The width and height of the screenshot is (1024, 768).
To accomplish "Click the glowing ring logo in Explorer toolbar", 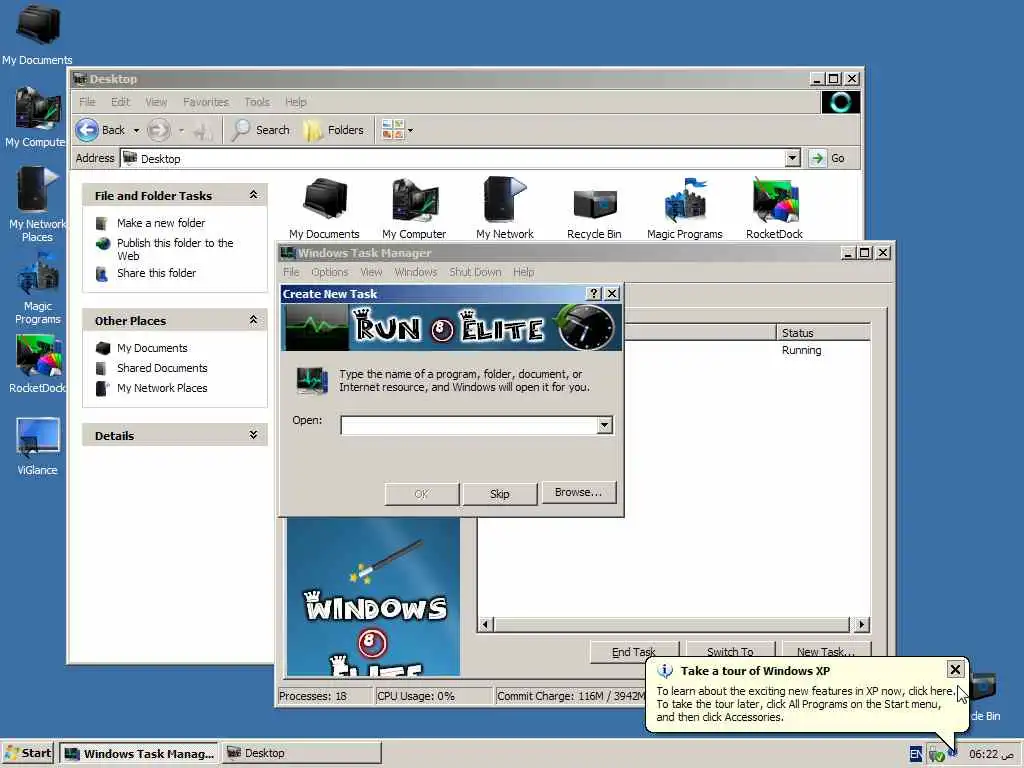I will tap(840, 102).
